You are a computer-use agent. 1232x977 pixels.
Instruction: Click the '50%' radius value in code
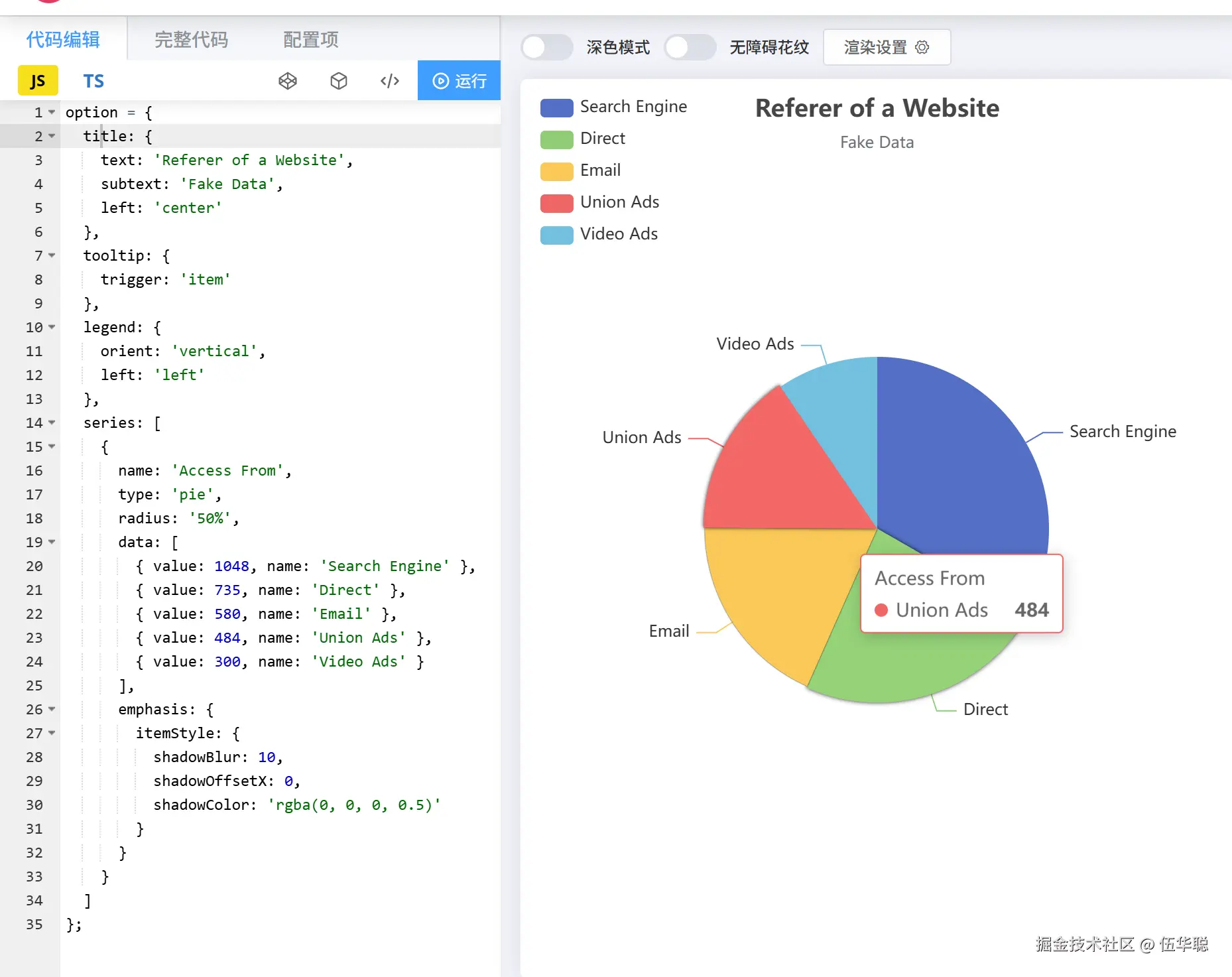coord(210,518)
